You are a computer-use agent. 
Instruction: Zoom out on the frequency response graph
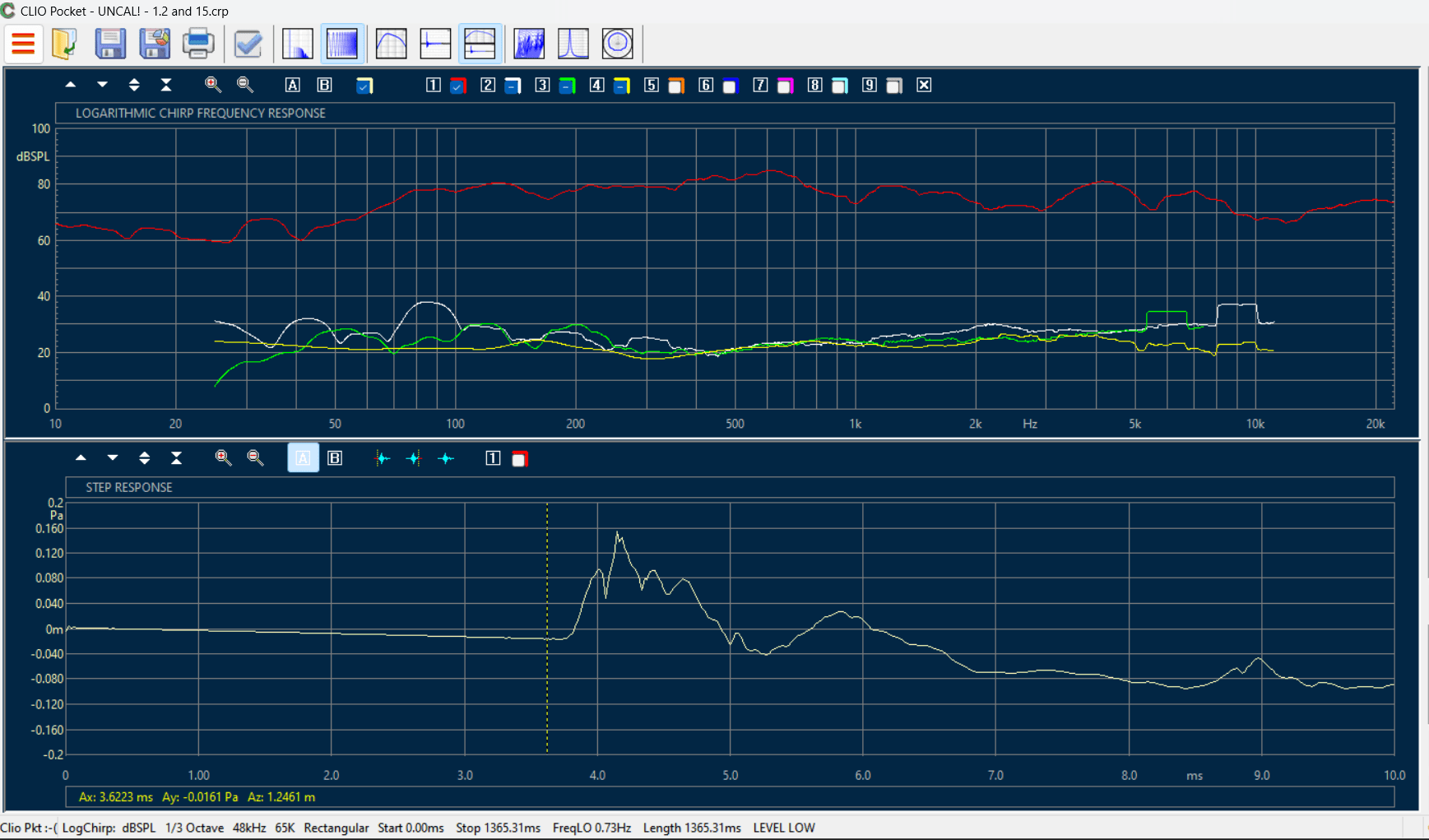coord(245,85)
